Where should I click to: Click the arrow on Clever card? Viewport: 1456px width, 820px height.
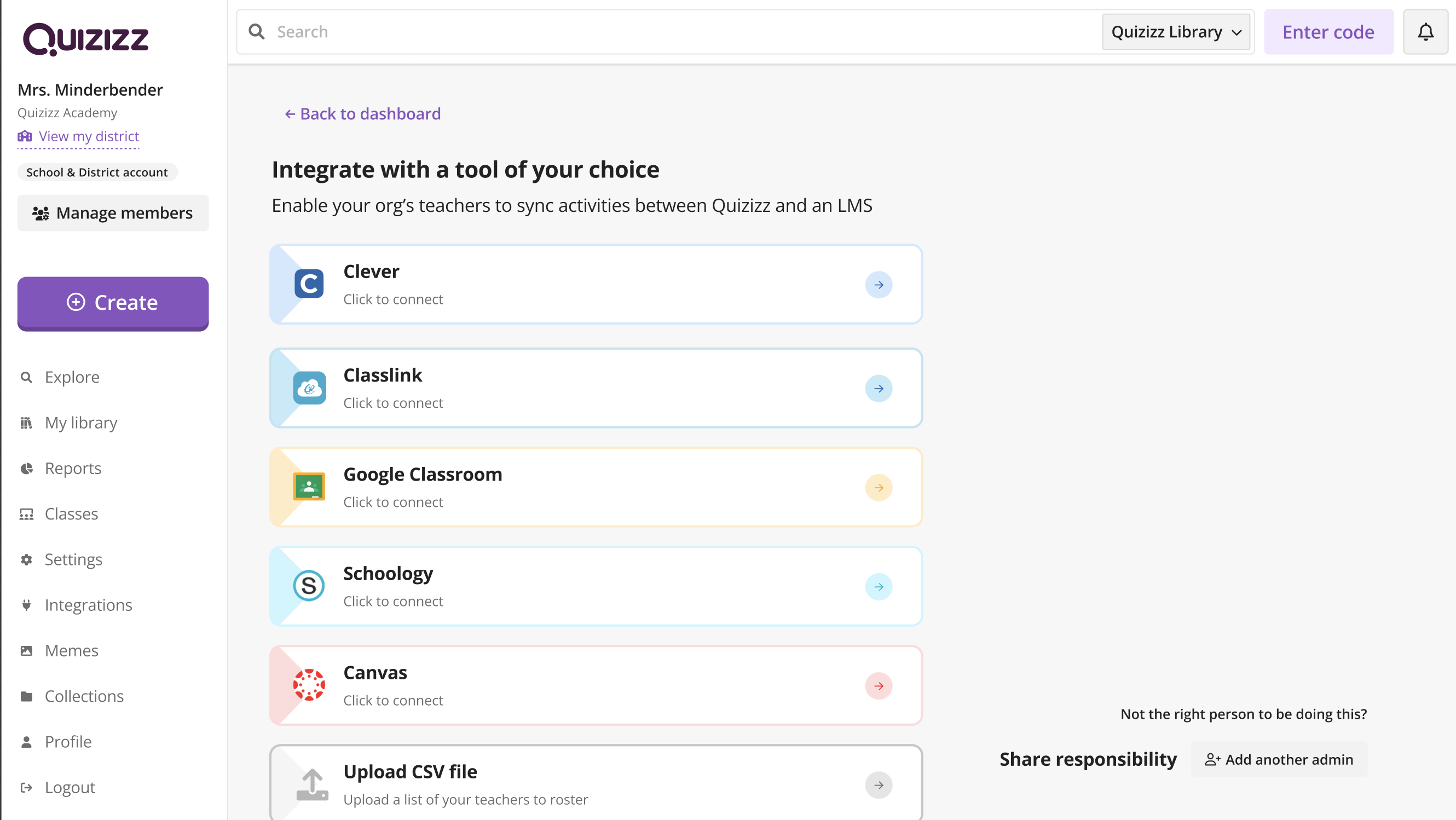(879, 285)
